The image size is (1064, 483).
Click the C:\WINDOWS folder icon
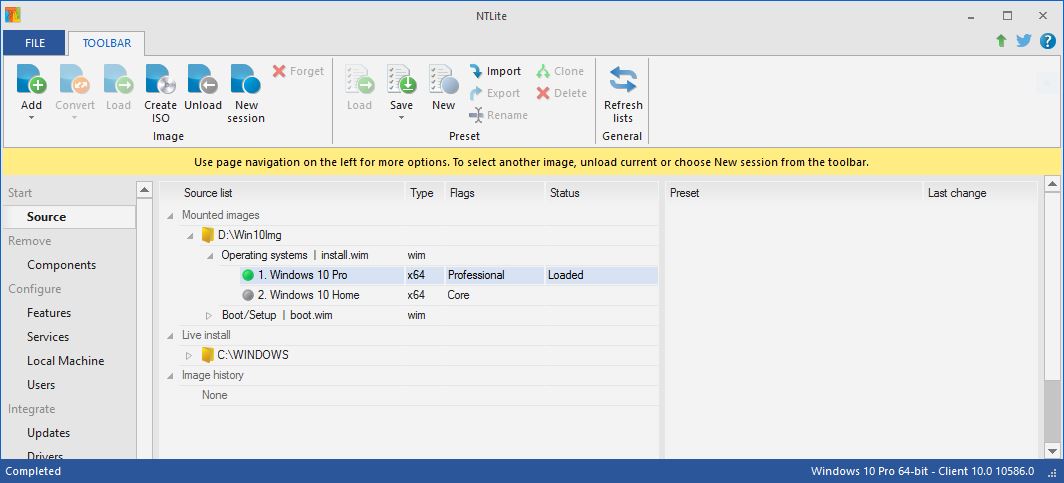[x=208, y=355]
